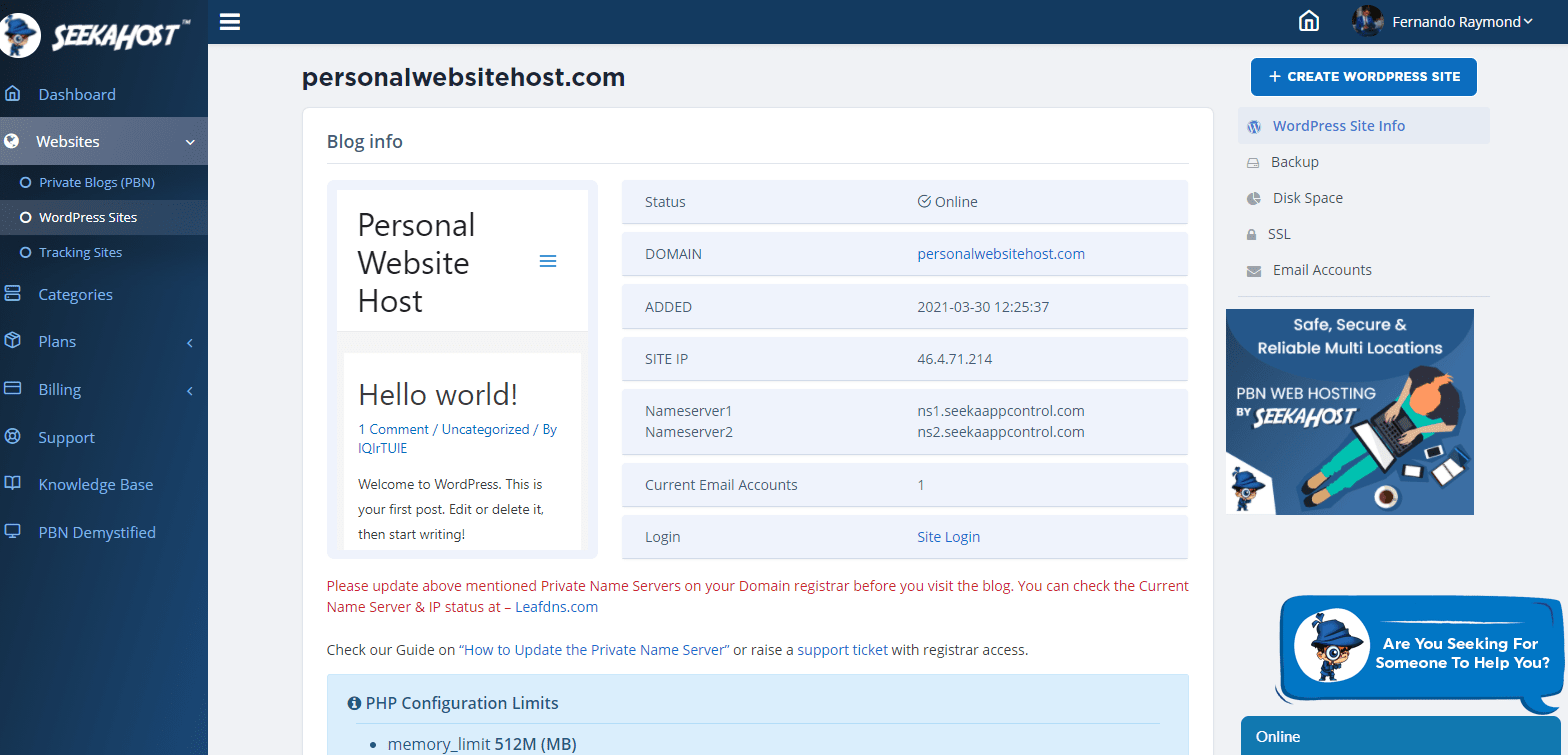
Task: Click the support ticket link
Action: click(x=842, y=650)
